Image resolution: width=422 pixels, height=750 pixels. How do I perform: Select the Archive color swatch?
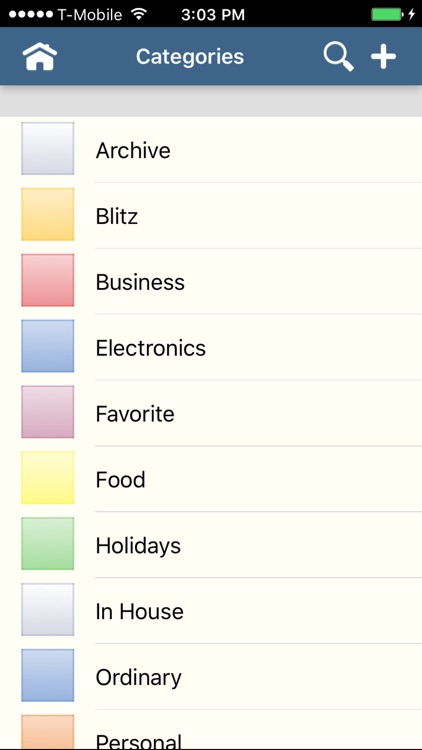[x=47, y=148]
